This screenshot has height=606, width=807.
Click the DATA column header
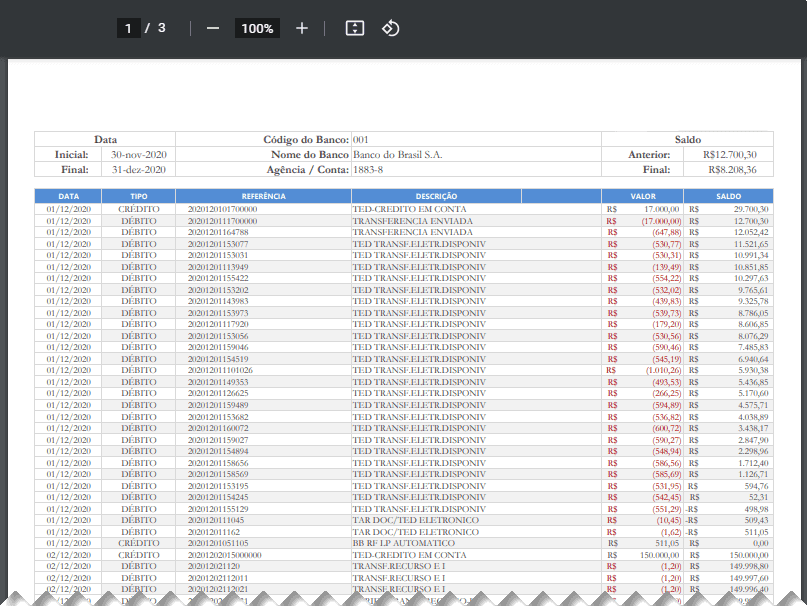click(68, 196)
